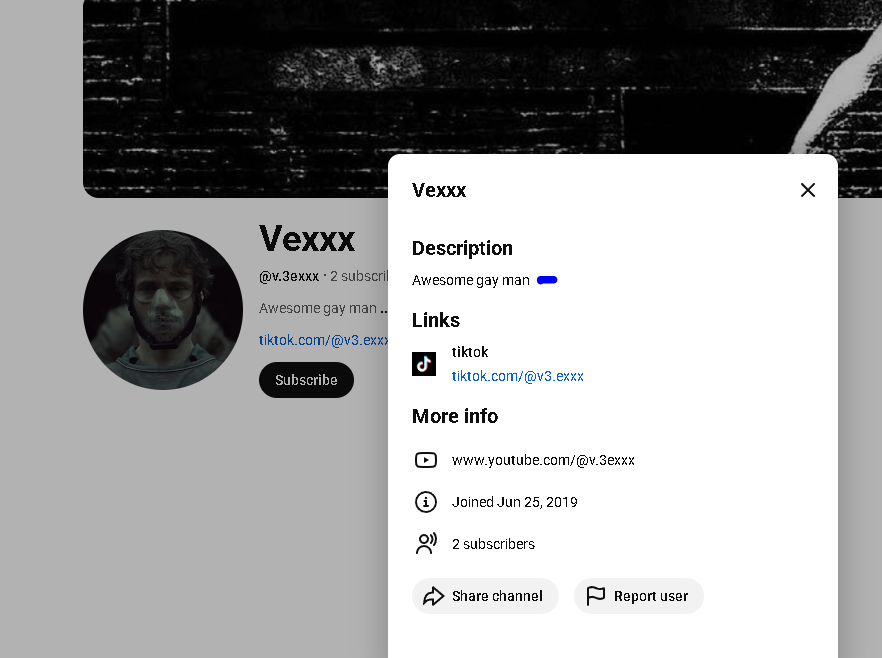Image resolution: width=882 pixels, height=658 pixels.
Task: Click the @v.3exxx channel handle
Action: pos(289,276)
